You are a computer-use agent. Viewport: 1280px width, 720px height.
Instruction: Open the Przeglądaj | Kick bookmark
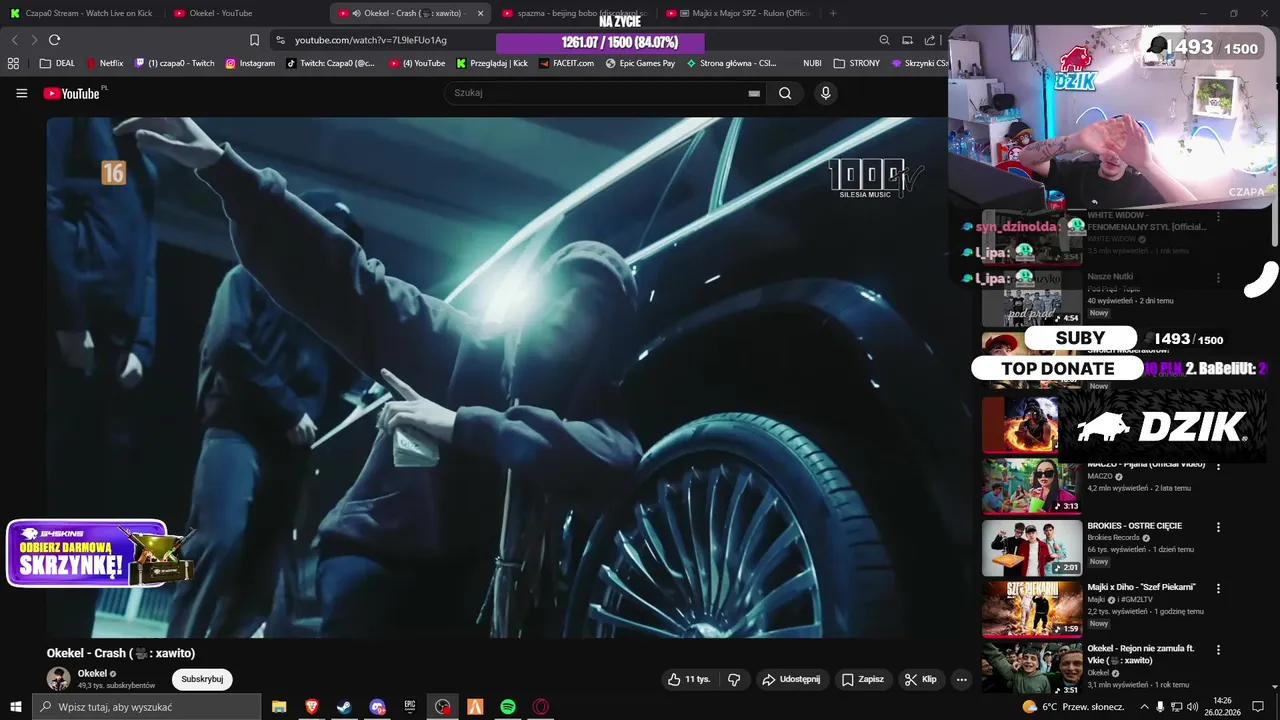coord(492,63)
